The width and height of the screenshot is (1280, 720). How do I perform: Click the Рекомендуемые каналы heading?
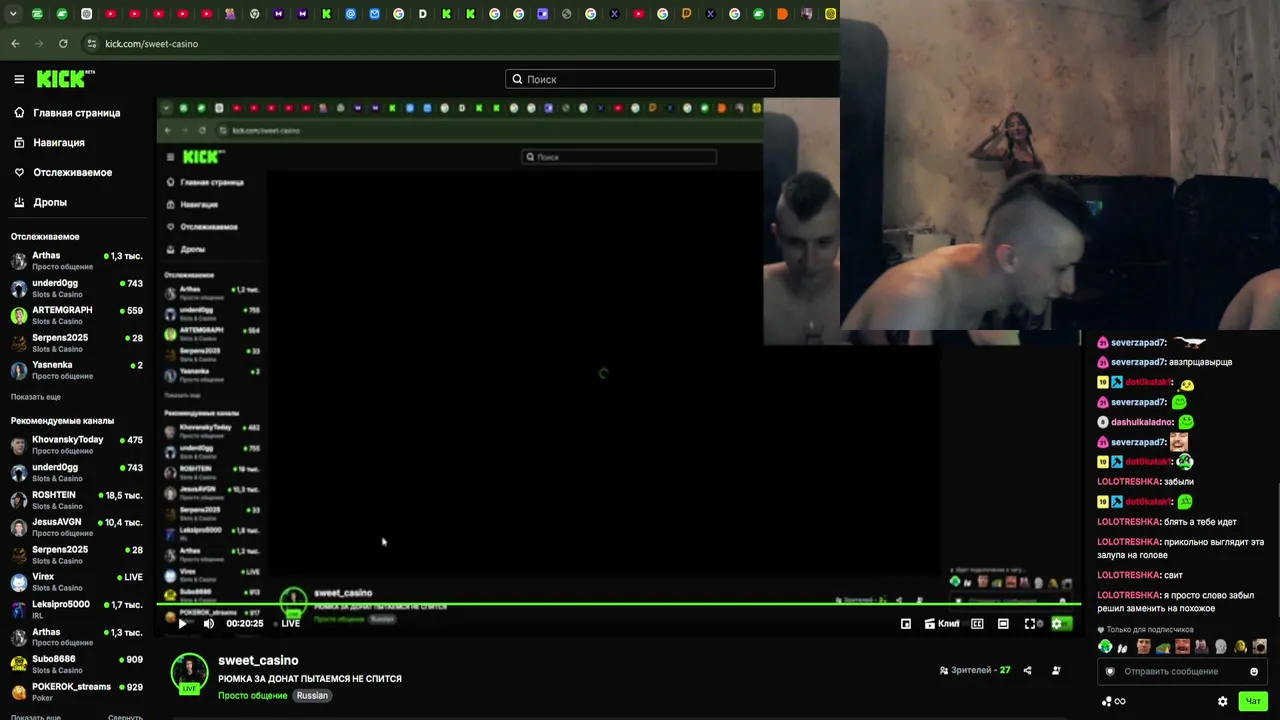click(x=62, y=421)
